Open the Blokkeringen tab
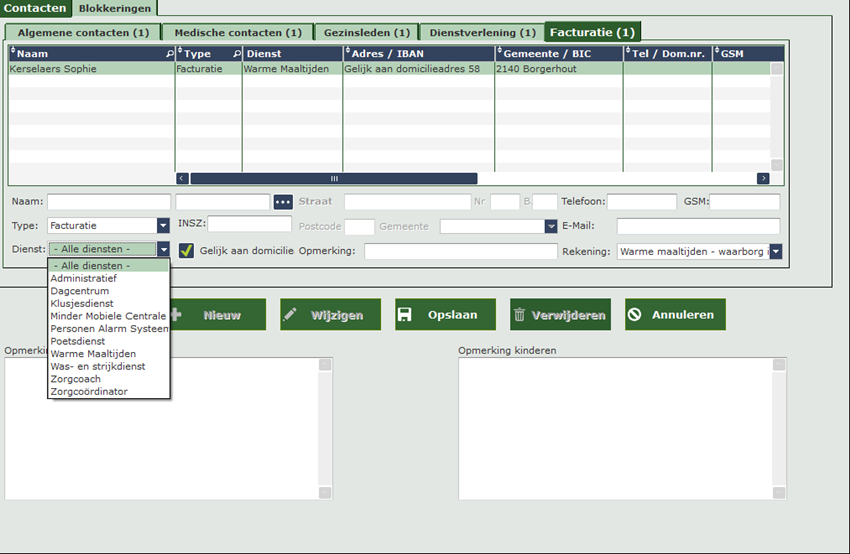Viewport: 850px width, 554px height. coord(115,8)
